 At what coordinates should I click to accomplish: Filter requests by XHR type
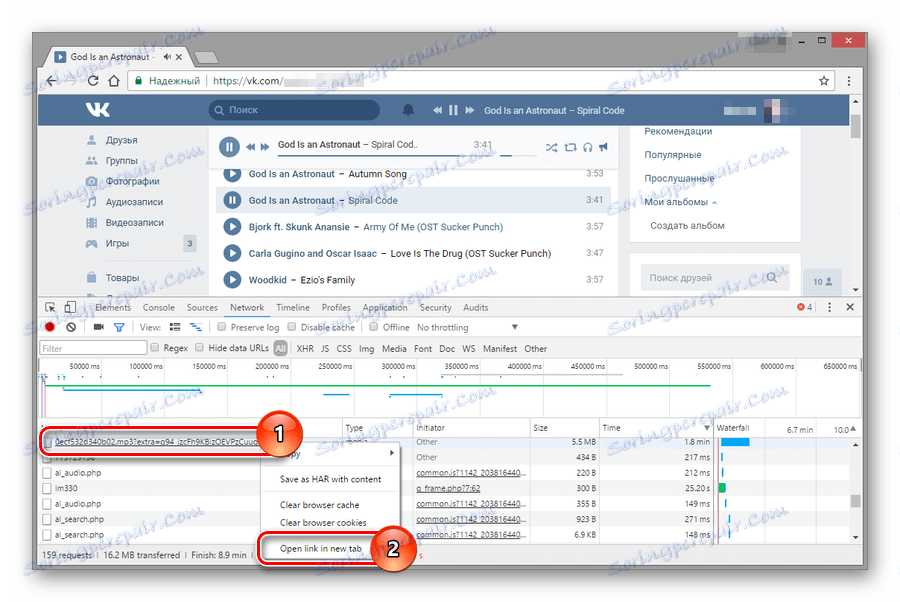point(305,348)
